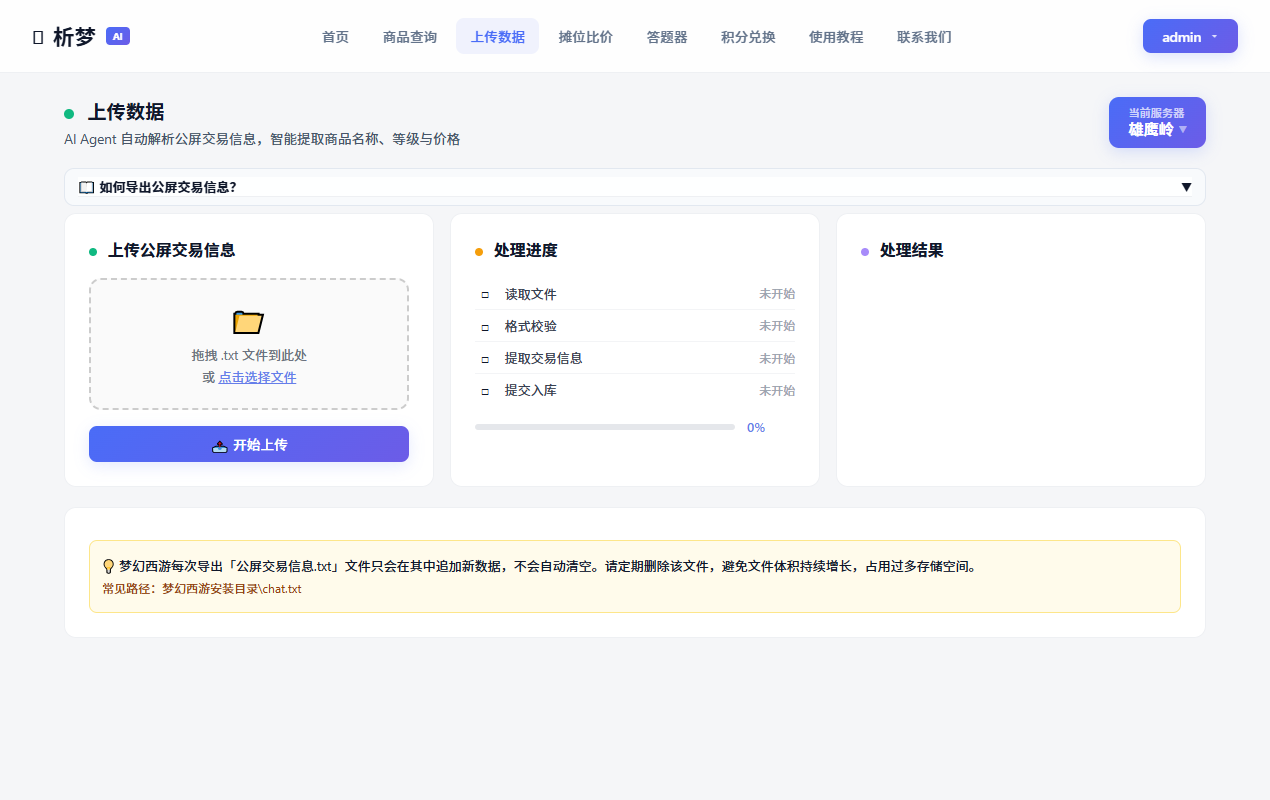Screen dimensions: 1270x800
Task: Switch to the 答题器 page
Action: [x=667, y=37]
